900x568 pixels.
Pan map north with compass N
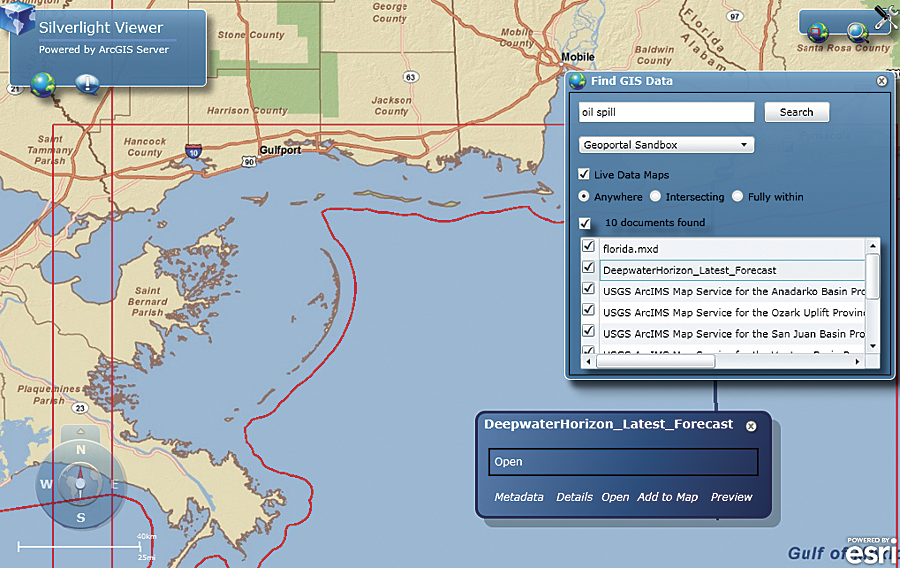click(x=80, y=450)
